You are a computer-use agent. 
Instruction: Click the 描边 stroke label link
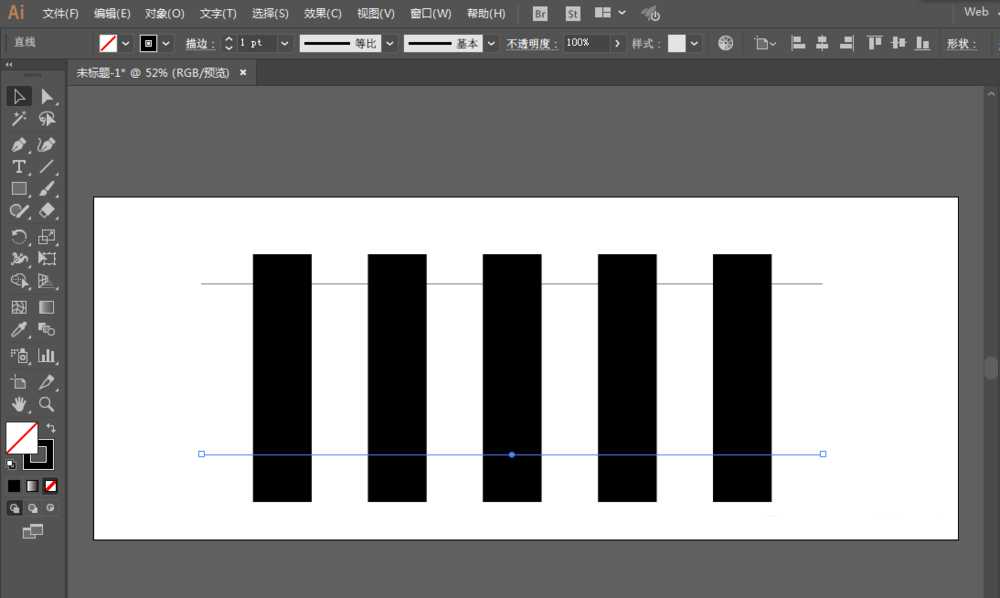point(200,44)
